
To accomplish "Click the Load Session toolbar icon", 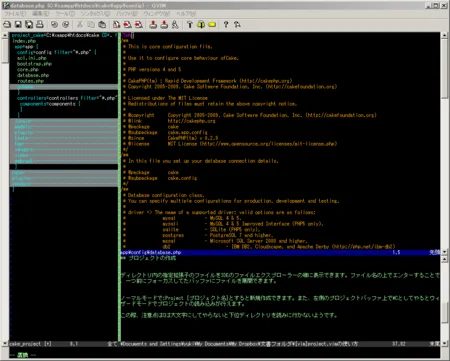I will 153,24.
